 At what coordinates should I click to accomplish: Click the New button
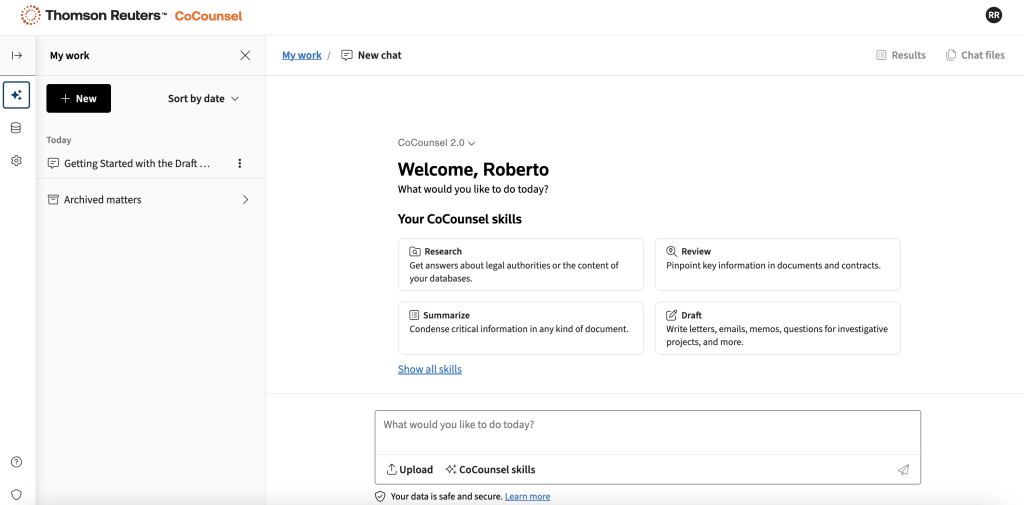click(78, 99)
